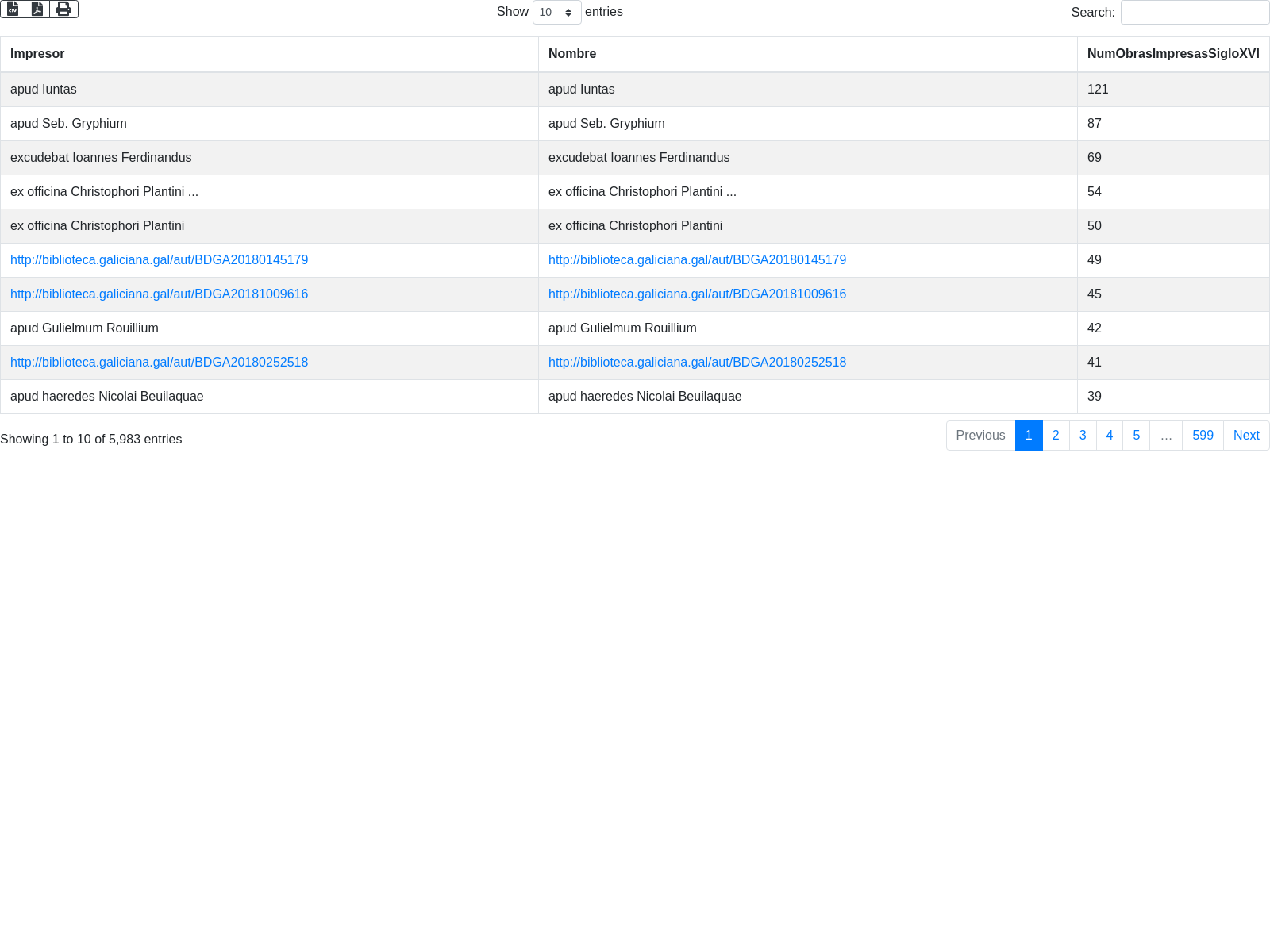Jump to page 5 in pagination
1270x952 pixels.
click(1136, 436)
